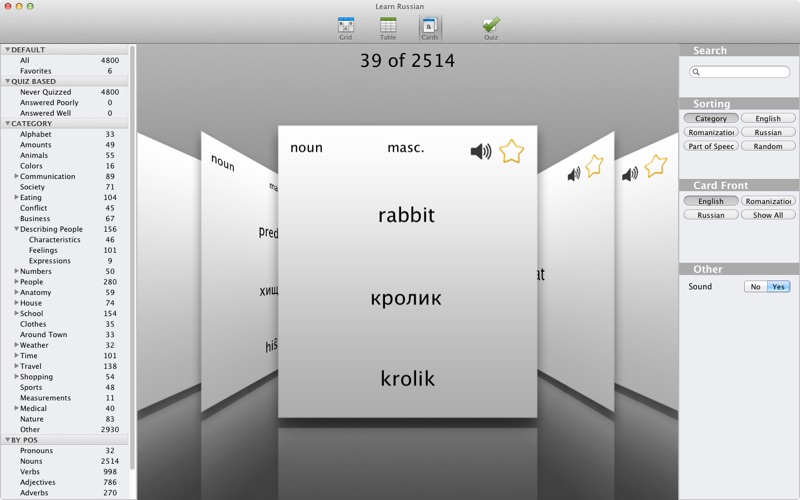This screenshot has height=500, width=800.
Task: Select Pronouns under BY POS
Action: pos(65,451)
